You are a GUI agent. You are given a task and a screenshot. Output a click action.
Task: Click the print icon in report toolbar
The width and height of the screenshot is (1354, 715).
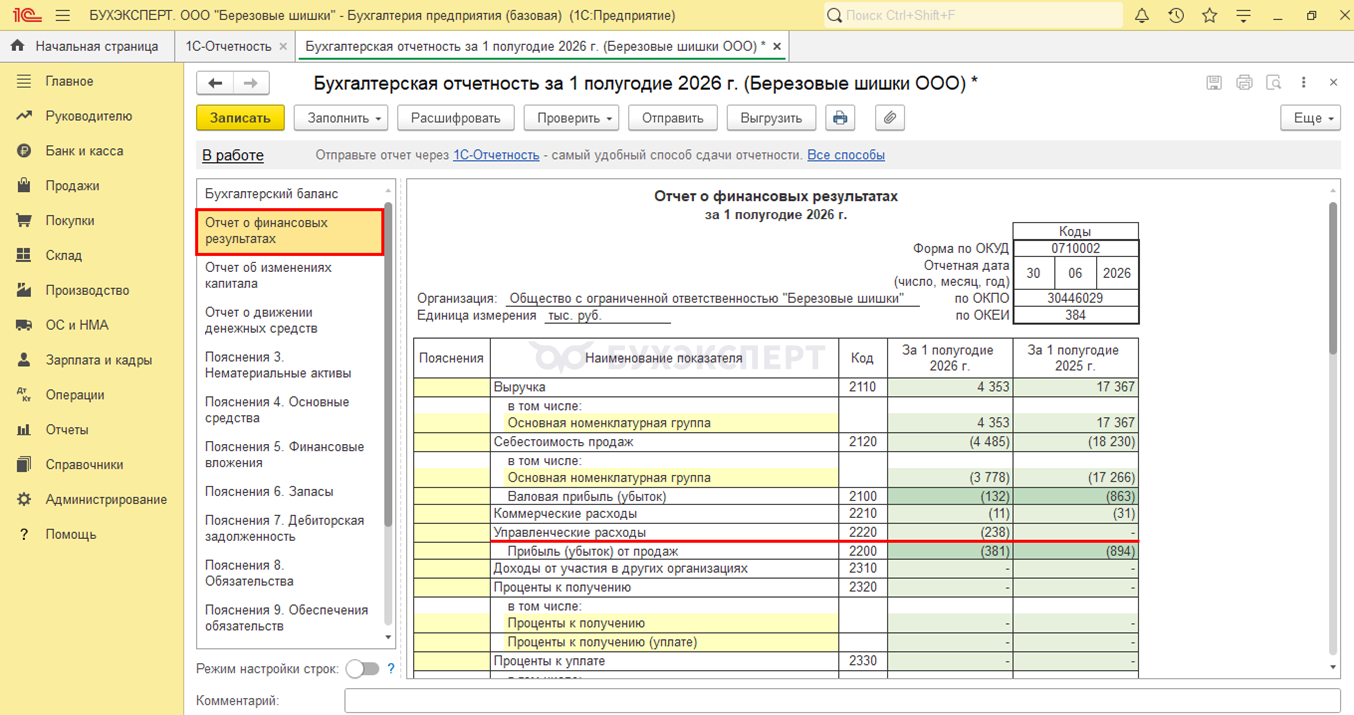(840, 118)
